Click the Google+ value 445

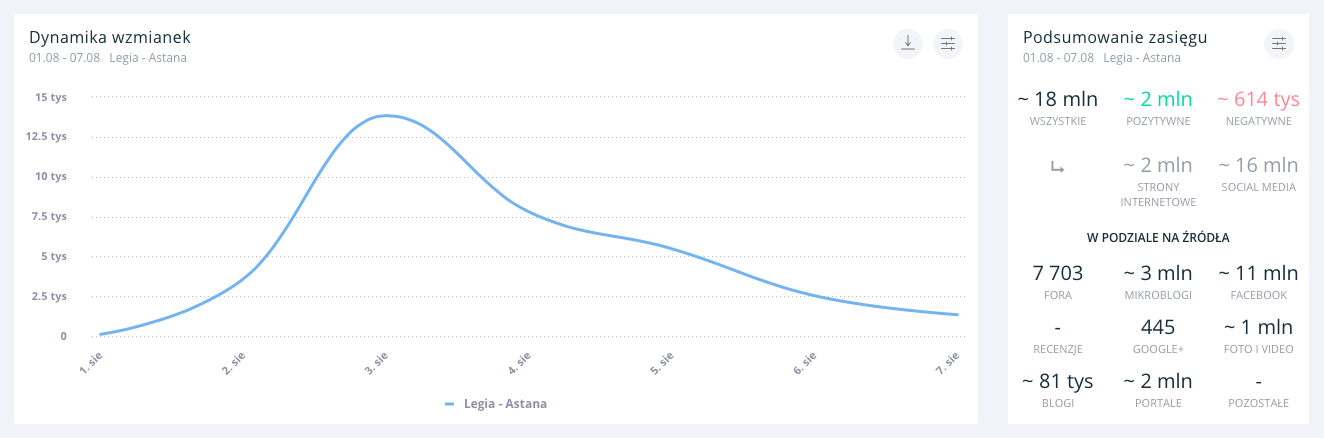(x=1158, y=327)
